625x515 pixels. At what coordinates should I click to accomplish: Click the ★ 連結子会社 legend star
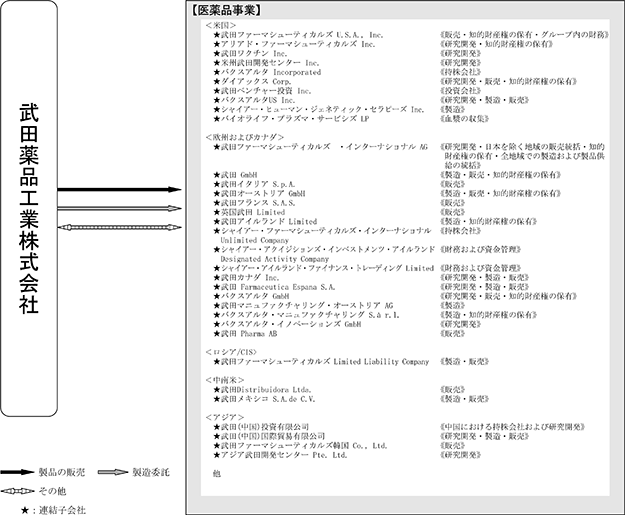coord(8,509)
